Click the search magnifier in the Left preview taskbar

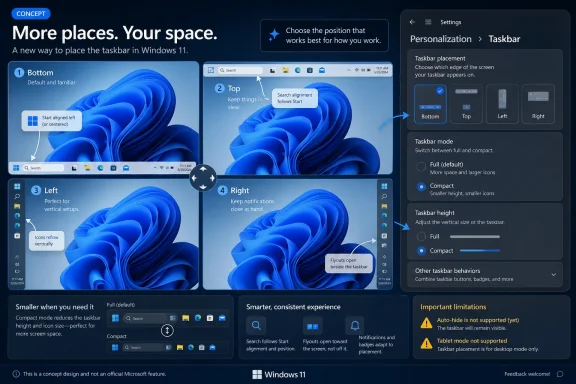pyautogui.click(x=17, y=197)
